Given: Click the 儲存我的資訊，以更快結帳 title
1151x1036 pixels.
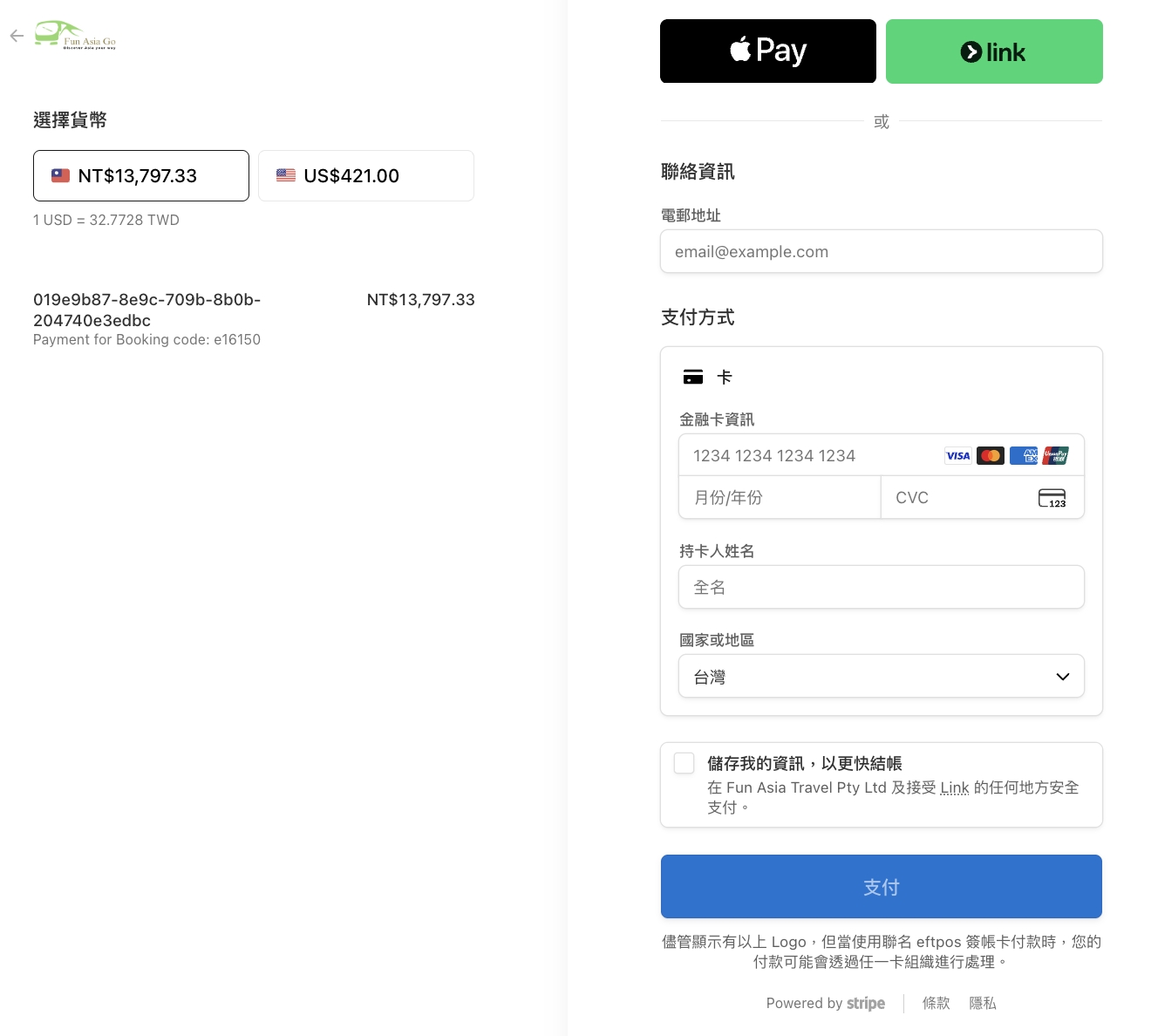Looking at the screenshot, I should [805, 763].
